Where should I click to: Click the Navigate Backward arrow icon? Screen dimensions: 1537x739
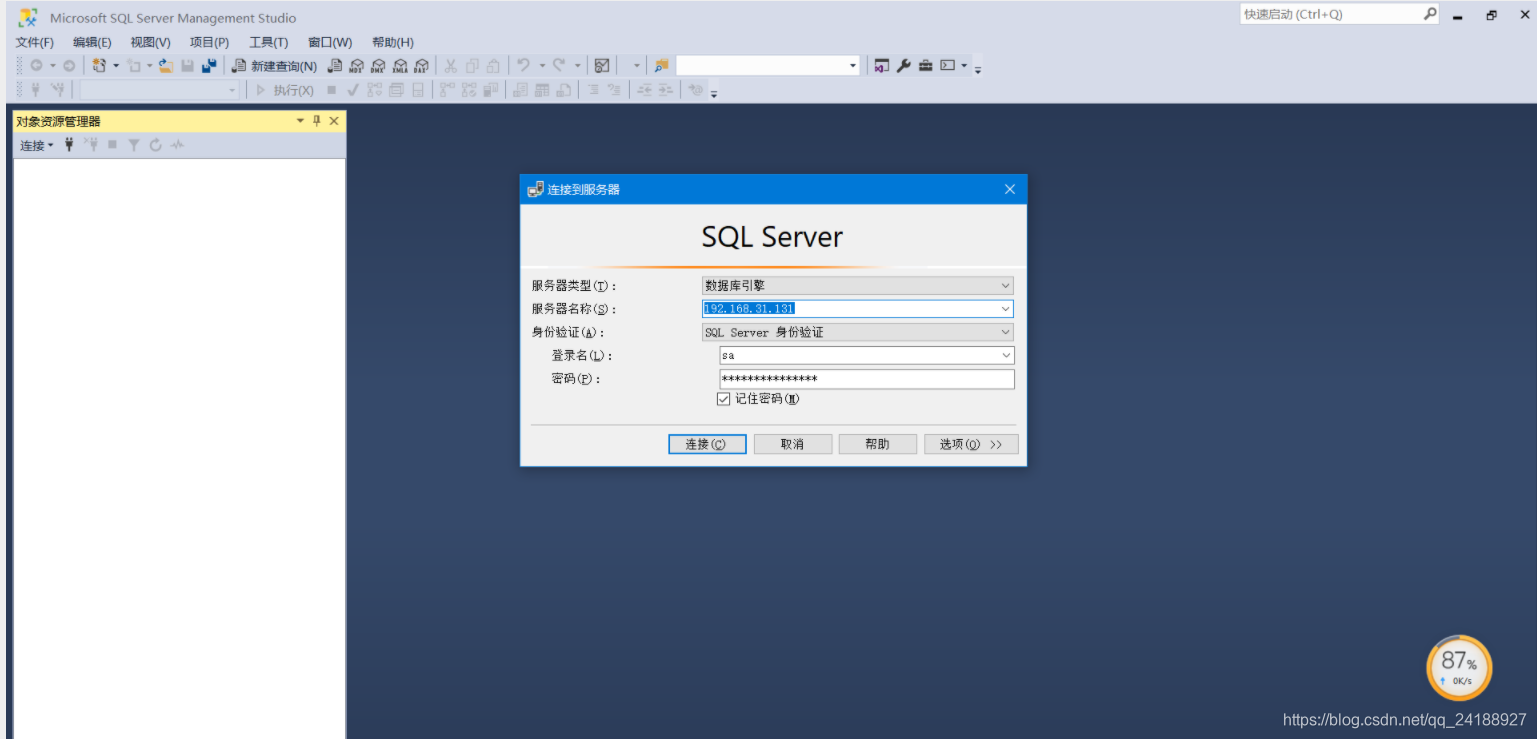pos(36,66)
